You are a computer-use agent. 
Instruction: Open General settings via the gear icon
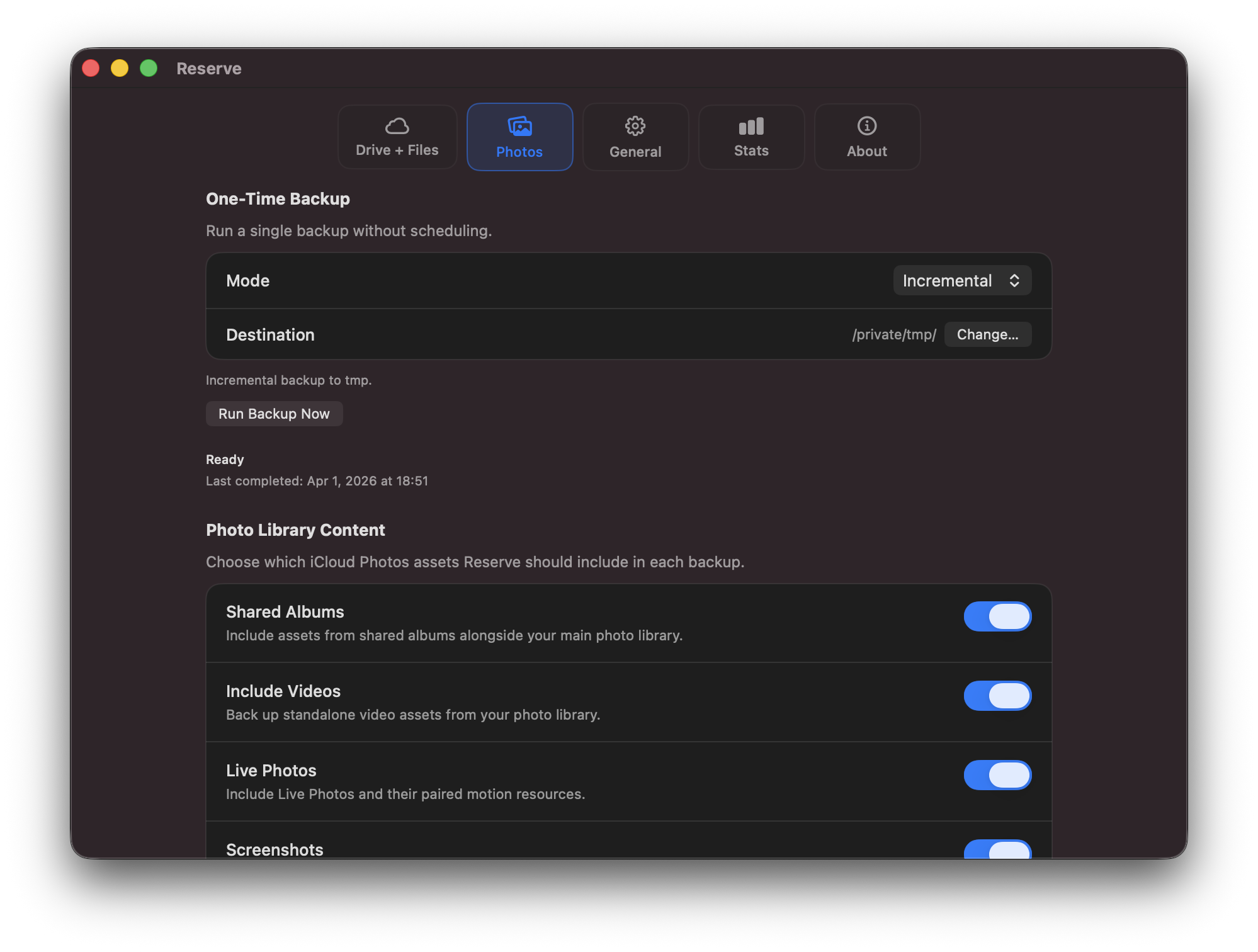(635, 126)
